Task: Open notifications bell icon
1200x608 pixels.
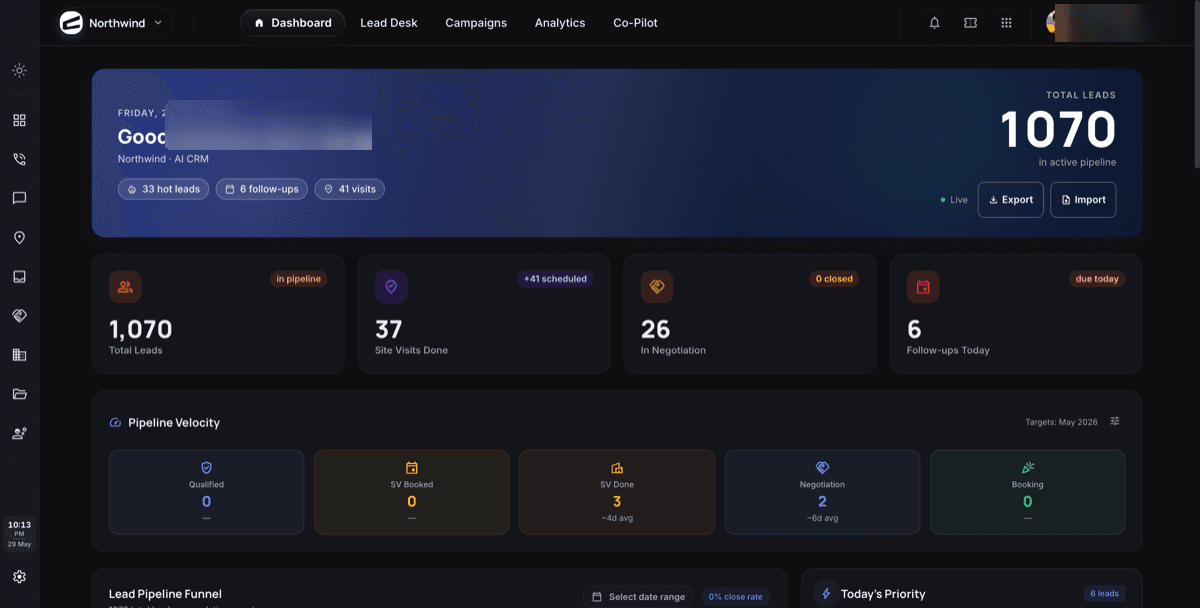Action: point(935,23)
